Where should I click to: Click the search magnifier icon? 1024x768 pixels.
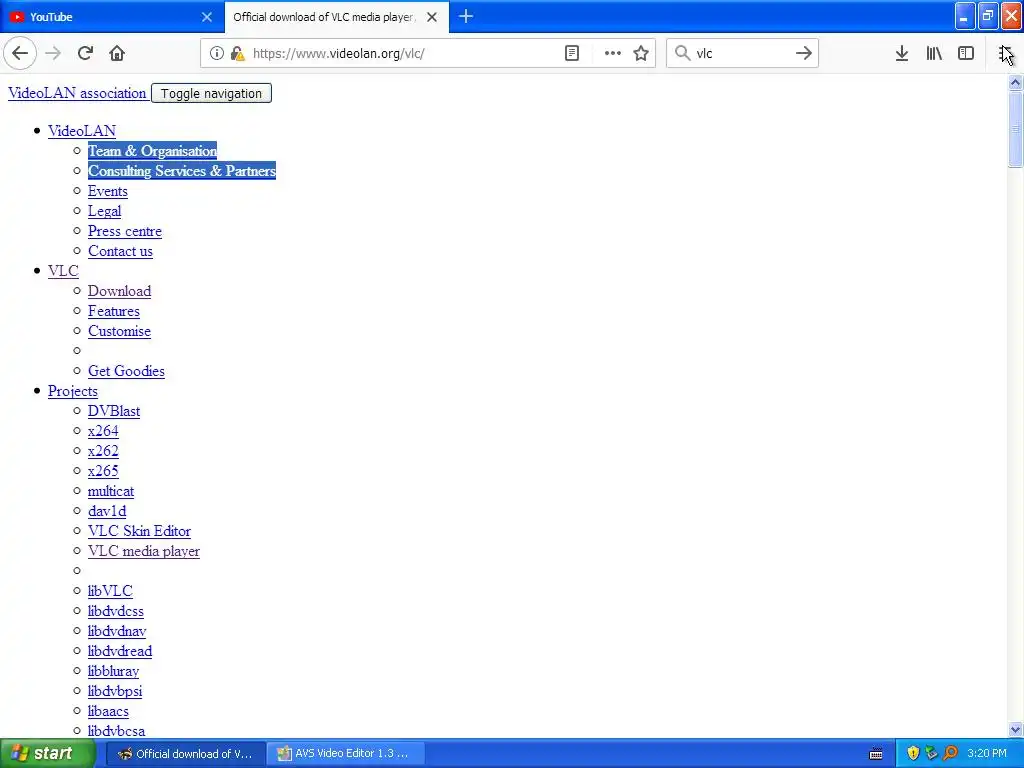pos(682,53)
